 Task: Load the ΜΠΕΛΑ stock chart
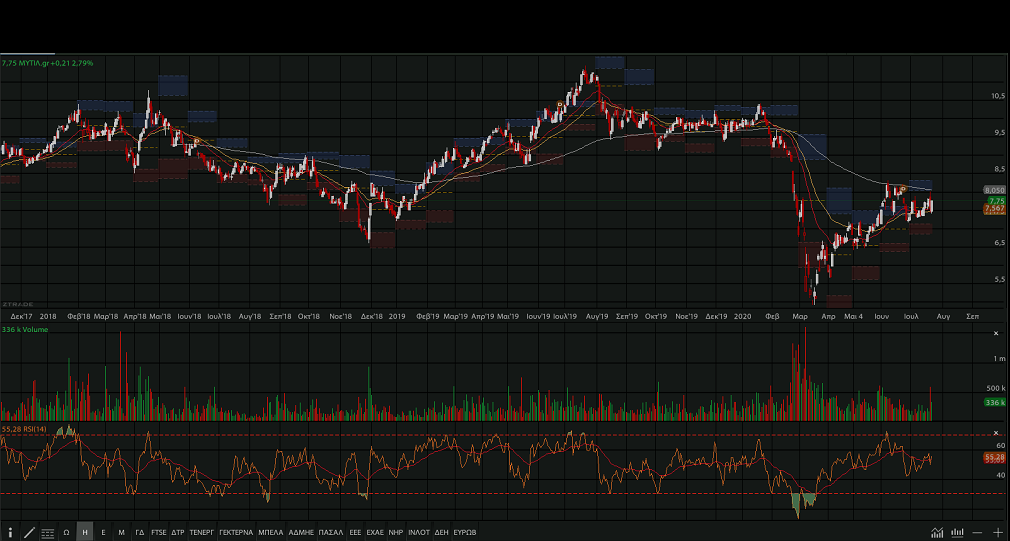click(x=271, y=532)
